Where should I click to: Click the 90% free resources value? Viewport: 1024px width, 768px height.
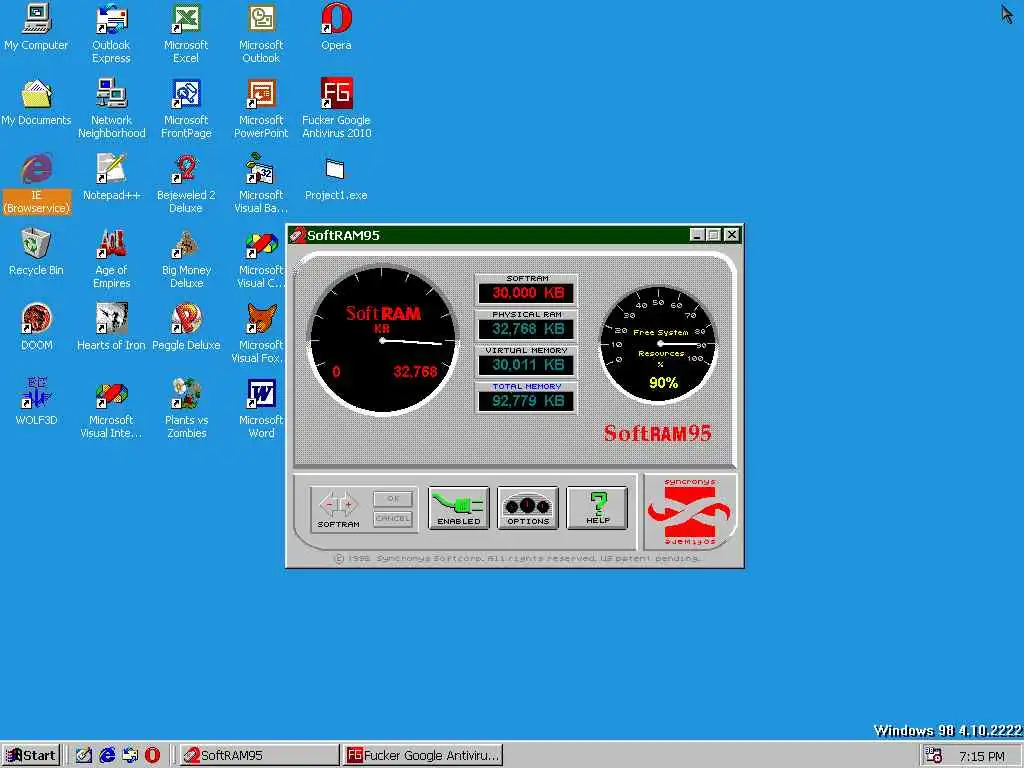[664, 383]
